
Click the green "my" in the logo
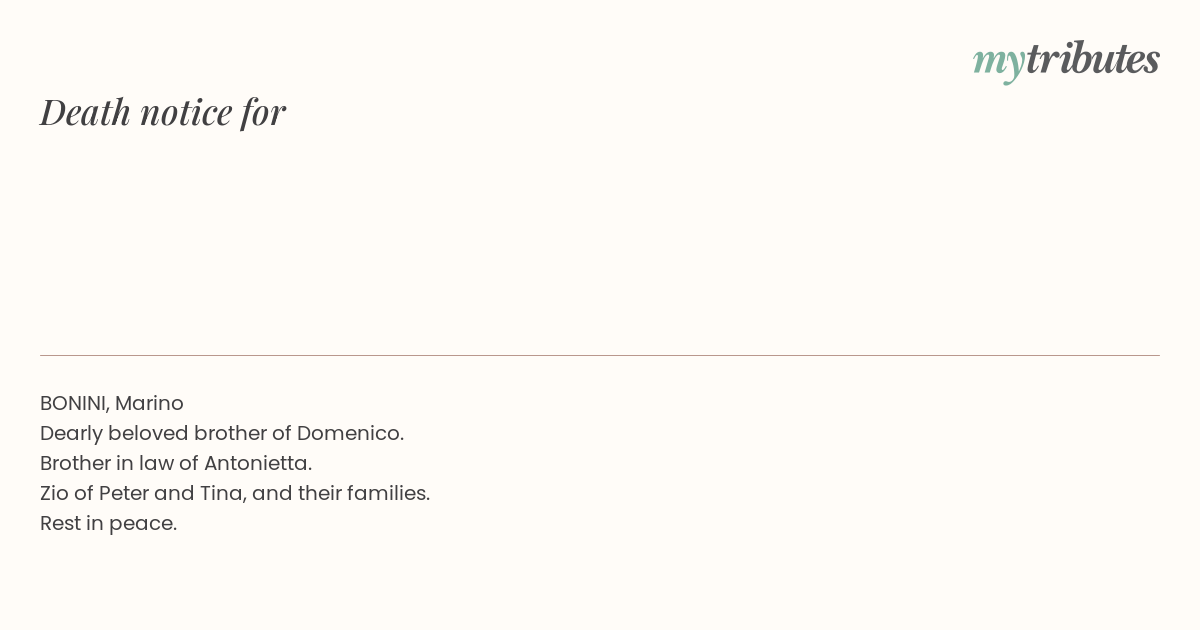(x=998, y=63)
